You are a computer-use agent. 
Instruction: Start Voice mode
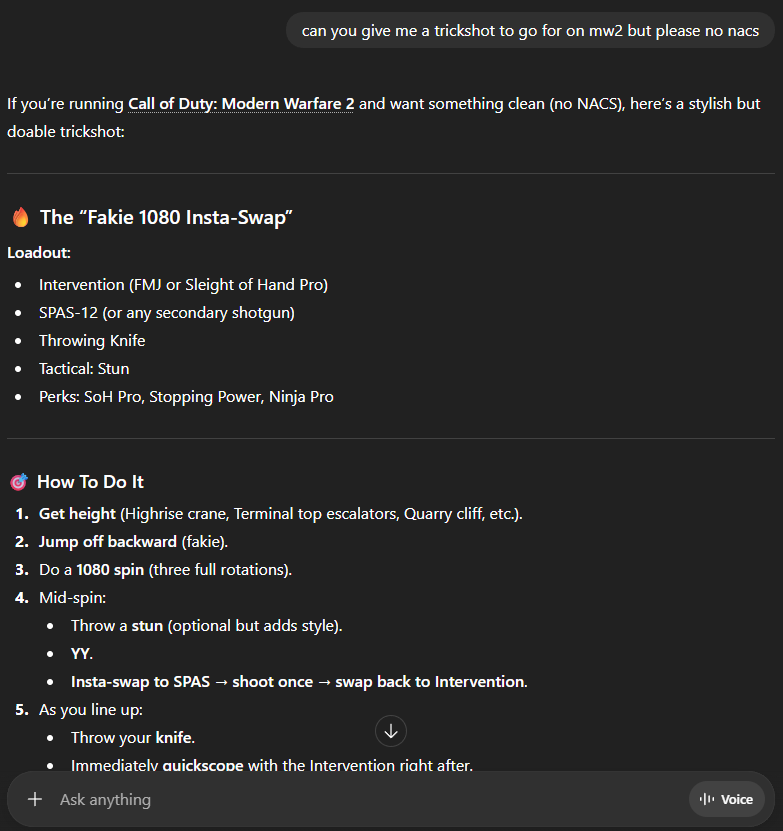point(726,799)
